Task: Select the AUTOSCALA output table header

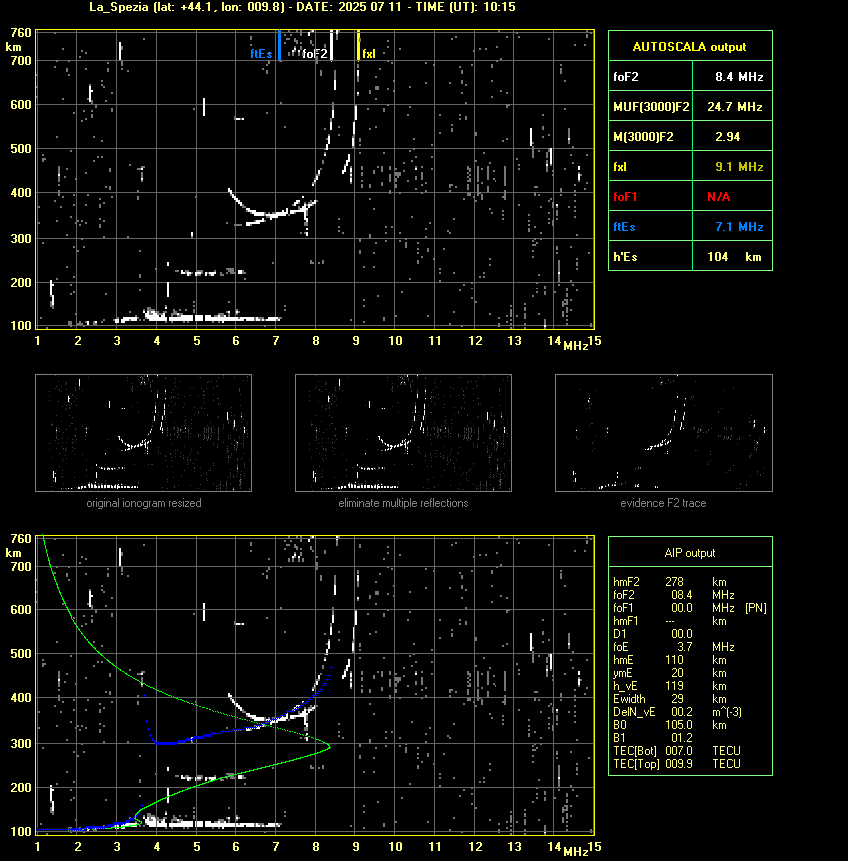Action: click(690, 47)
